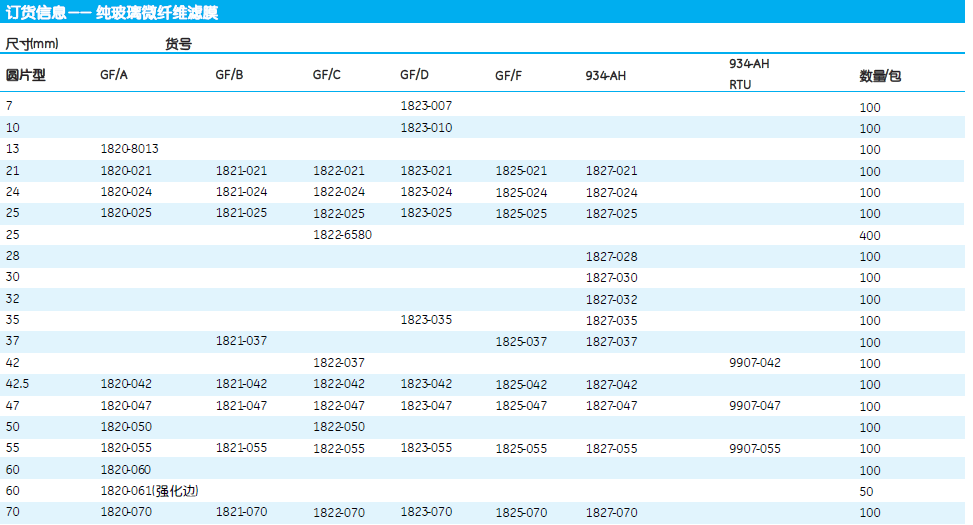Viewport: 973px width, 525px height.
Task: Select GF/C code 1822-021
Action: (x=339, y=171)
